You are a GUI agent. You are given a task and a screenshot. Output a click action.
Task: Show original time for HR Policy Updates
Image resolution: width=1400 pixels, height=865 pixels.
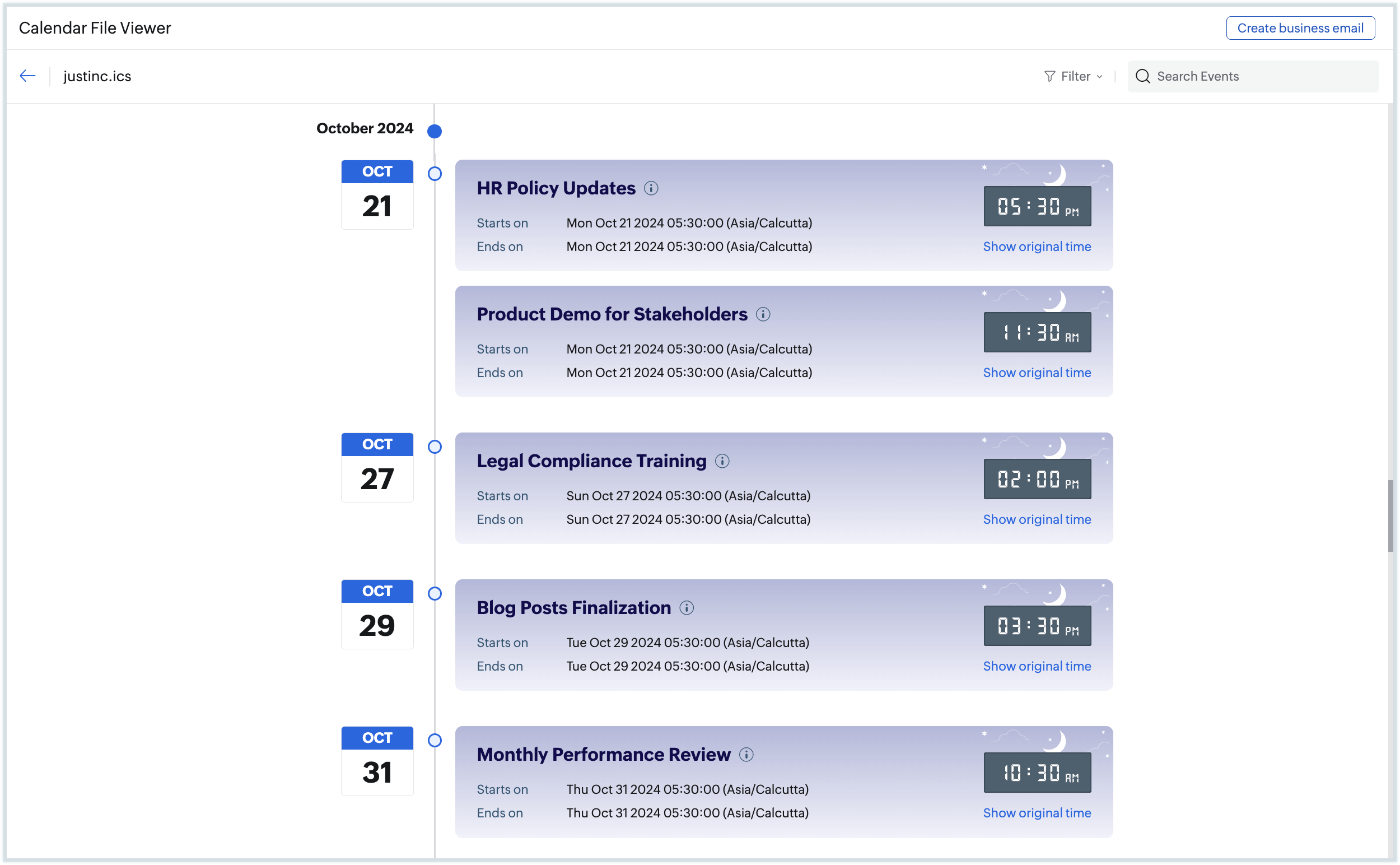point(1036,247)
